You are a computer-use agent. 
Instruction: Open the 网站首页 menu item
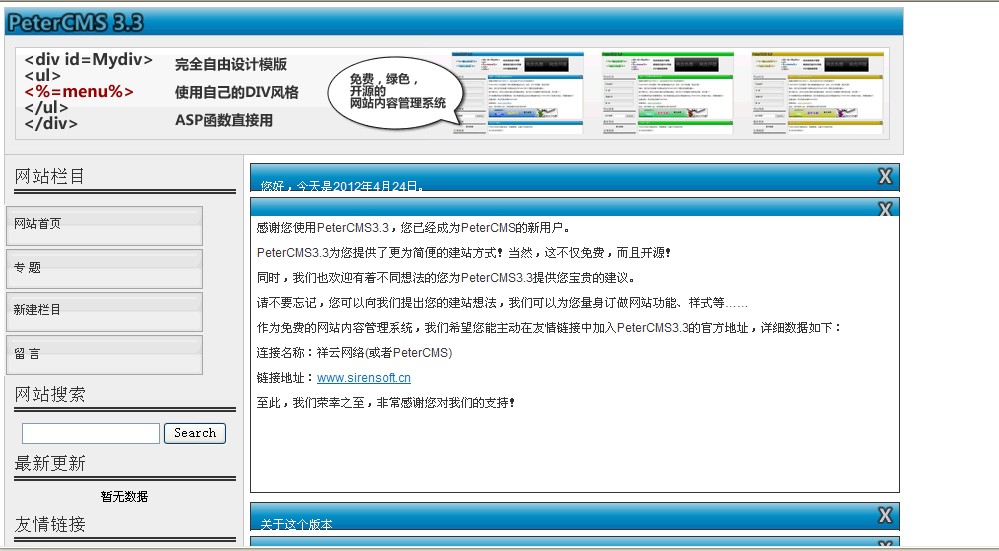[104, 225]
